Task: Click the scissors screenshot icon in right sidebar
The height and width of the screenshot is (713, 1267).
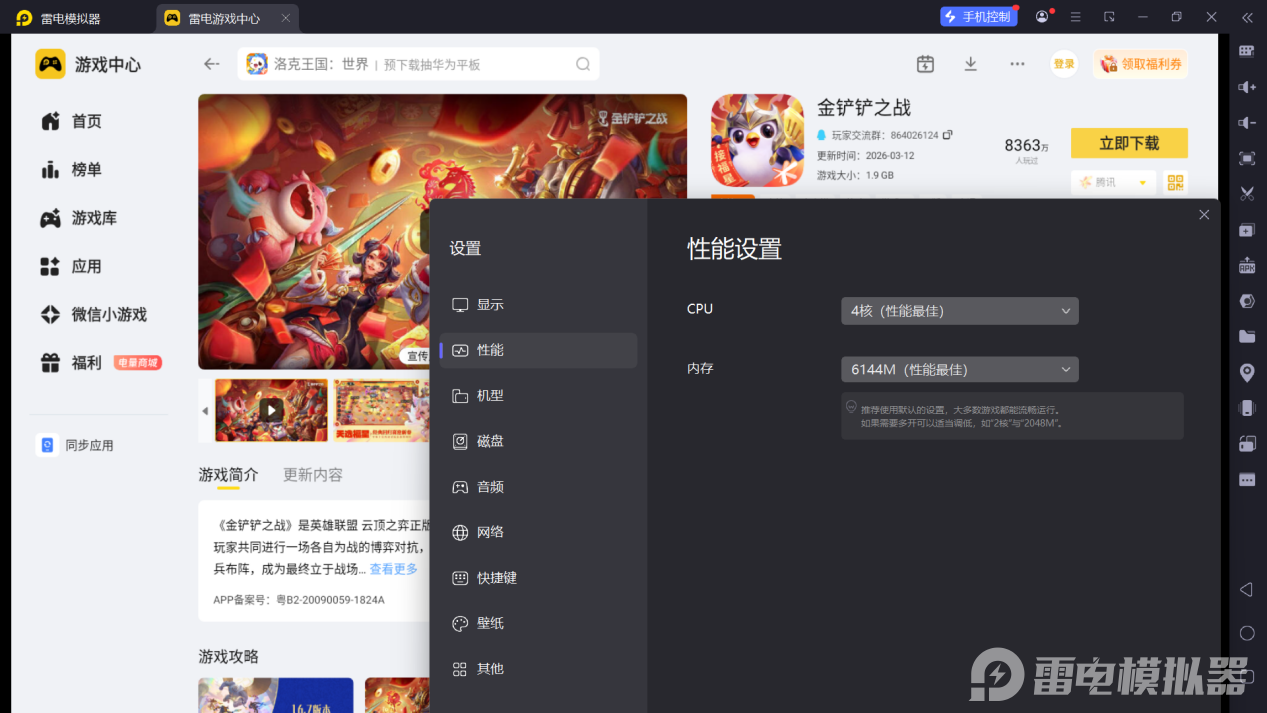Action: click(1247, 194)
